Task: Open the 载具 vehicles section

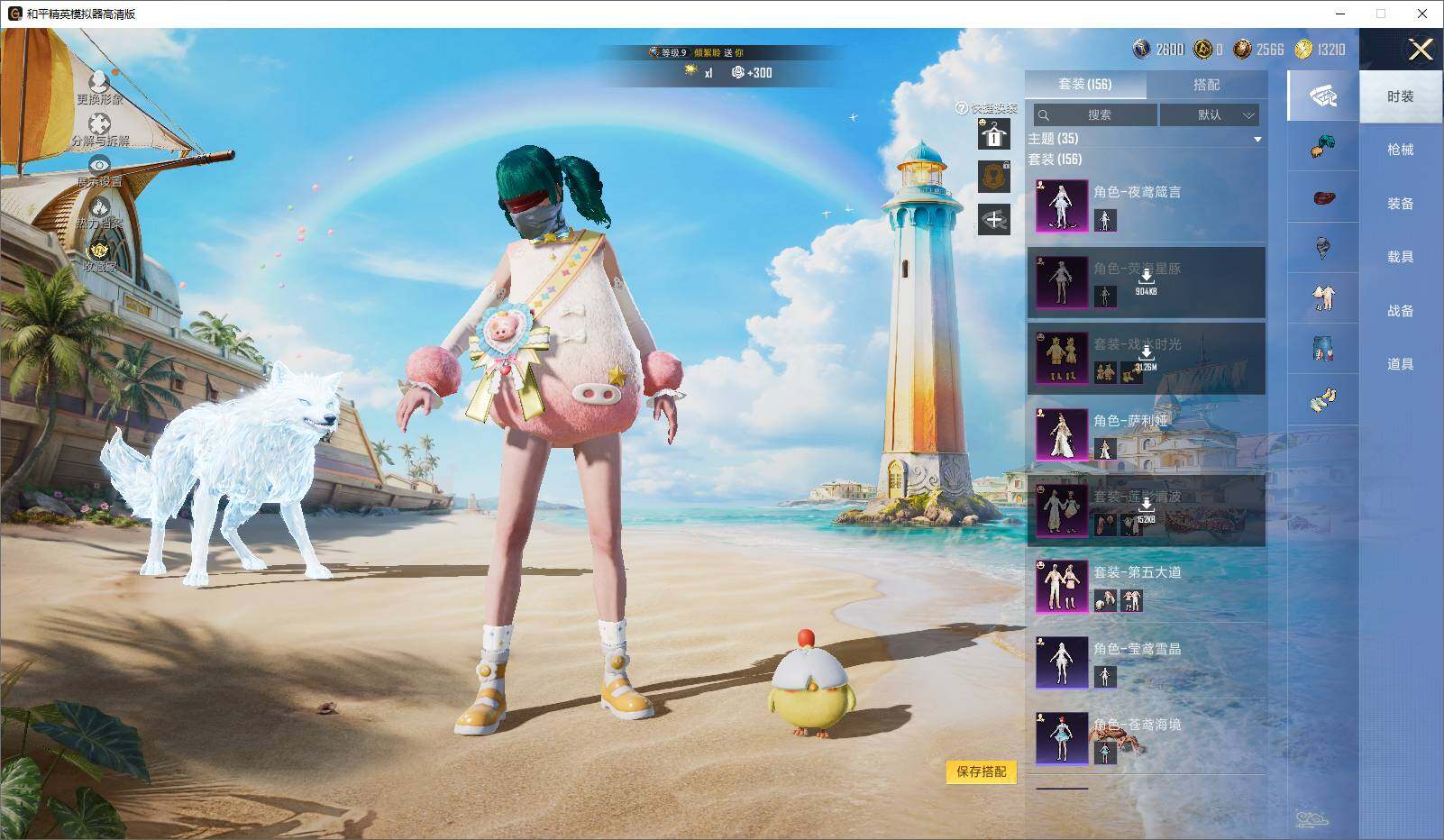Action: (1401, 257)
